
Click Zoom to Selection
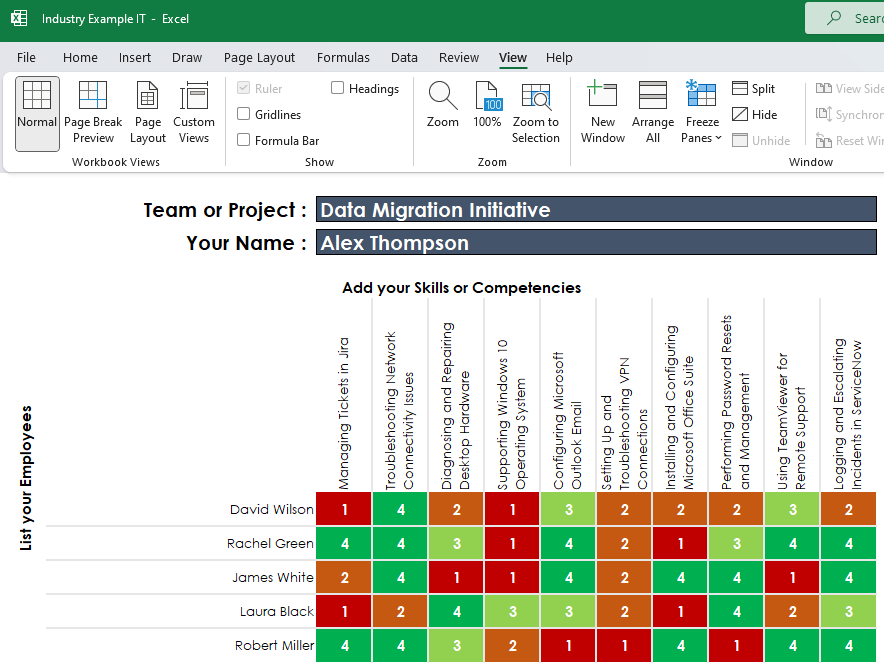[536, 112]
